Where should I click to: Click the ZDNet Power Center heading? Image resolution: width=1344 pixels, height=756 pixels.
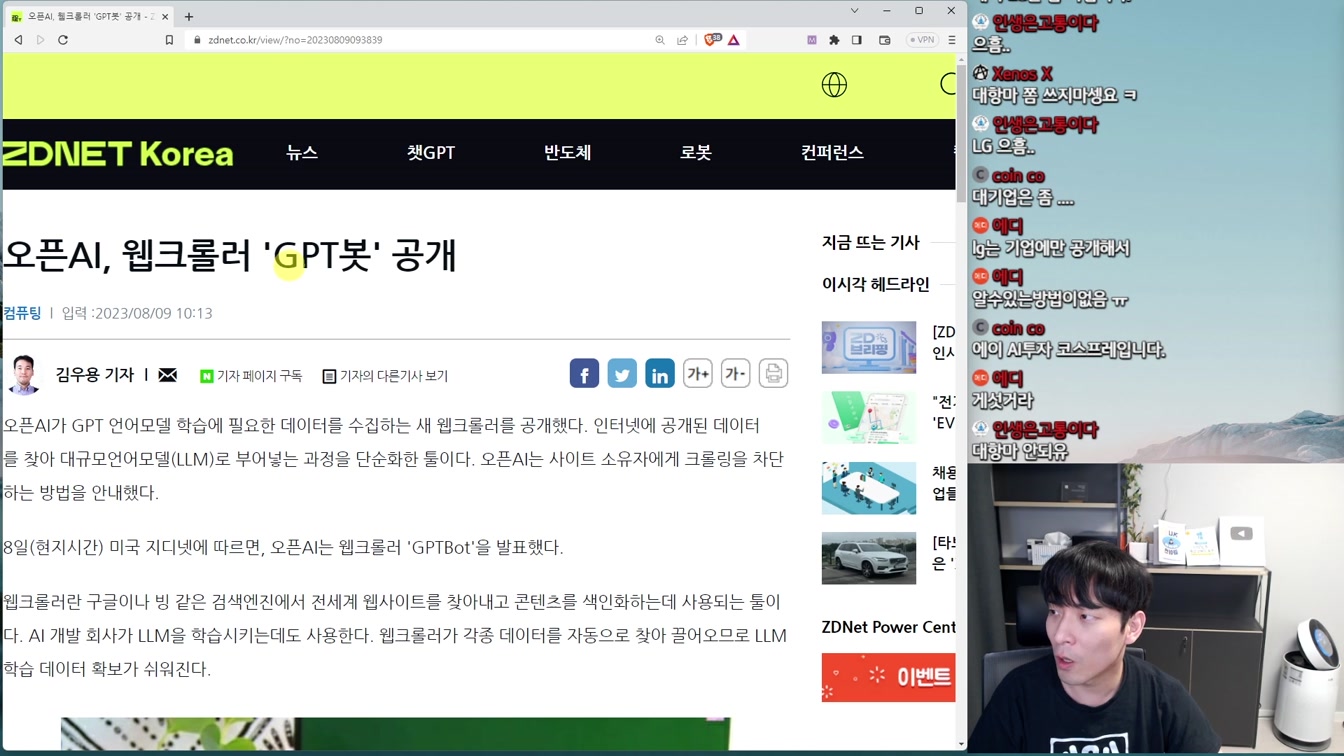888,627
